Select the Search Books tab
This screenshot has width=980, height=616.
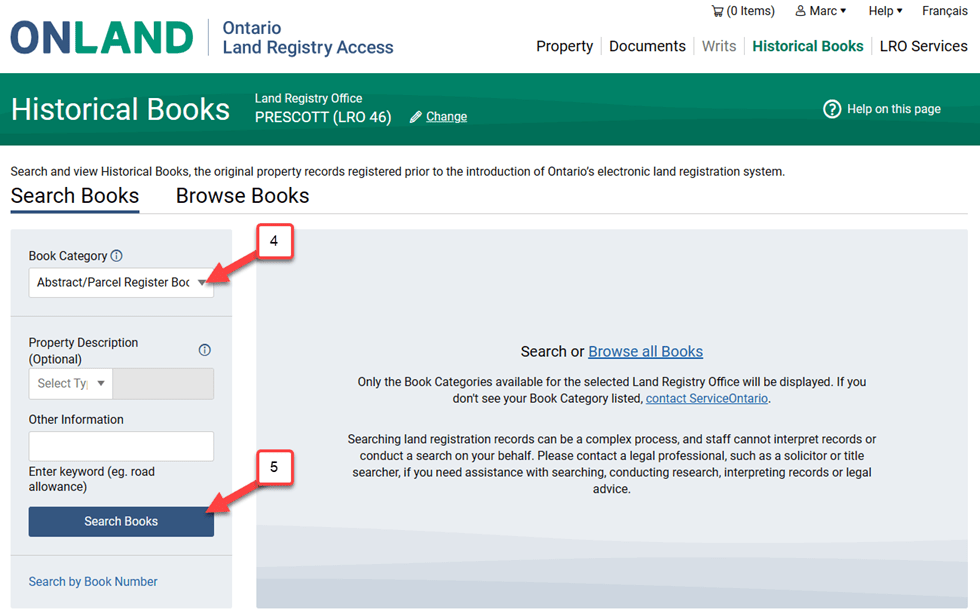tap(75, 196)
